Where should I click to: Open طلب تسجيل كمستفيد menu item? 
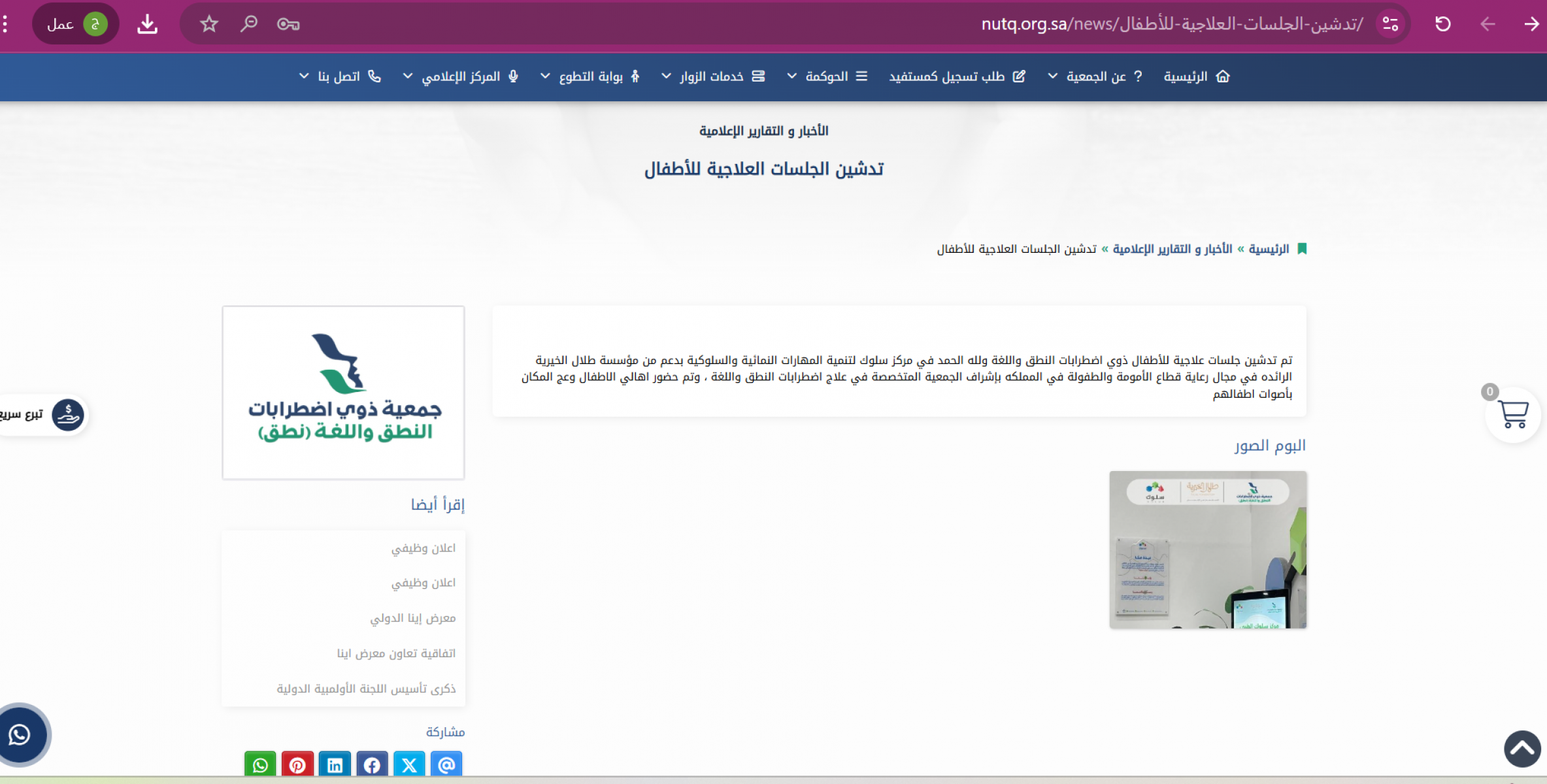coord(957,76)
